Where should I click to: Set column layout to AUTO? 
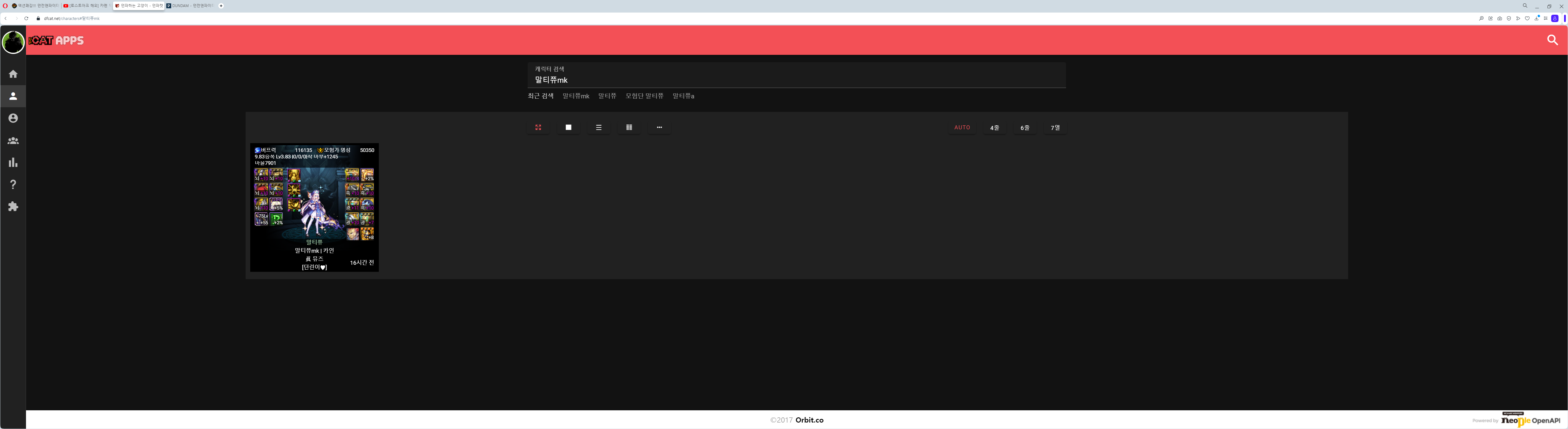[962, 127]
